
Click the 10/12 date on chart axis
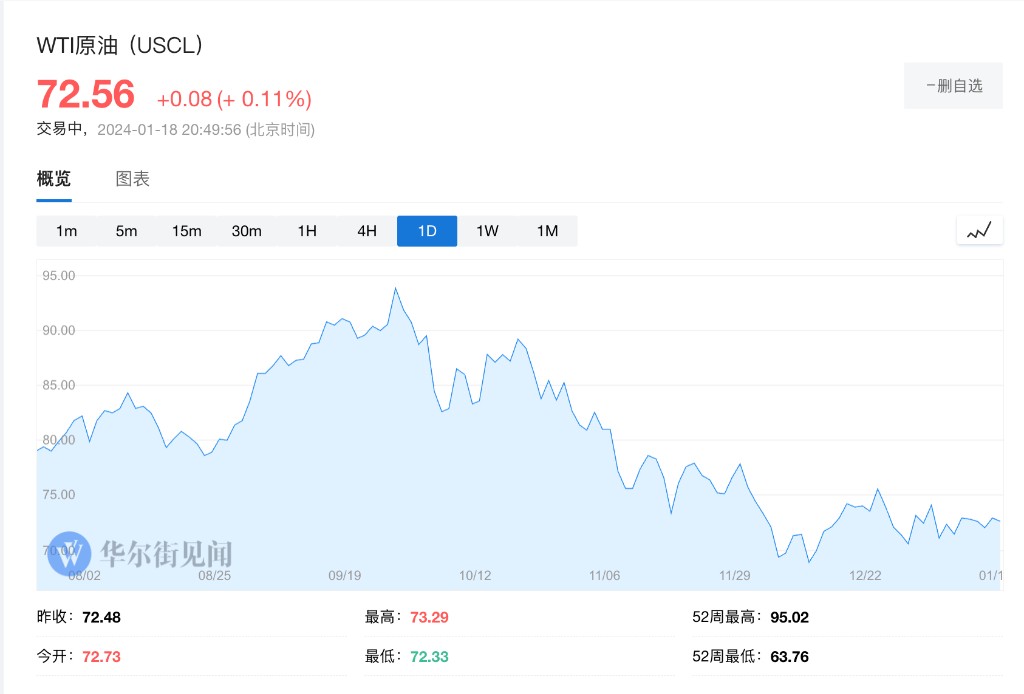point(475,575)
